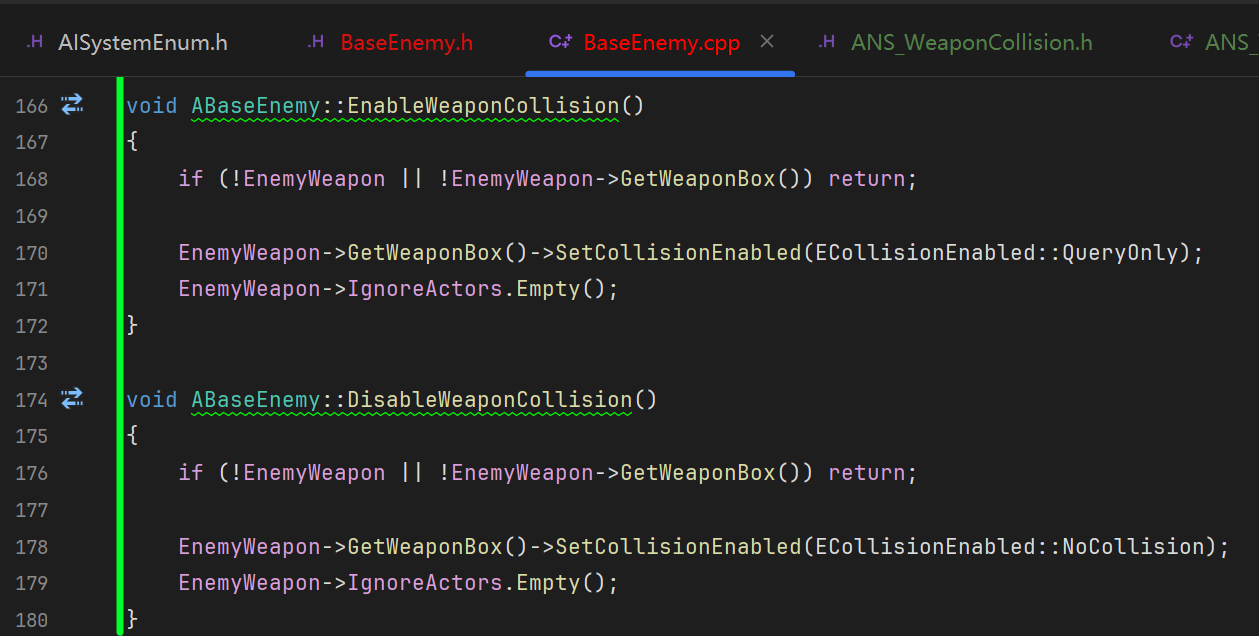Click the return keyword on line 168

[866, 178]
